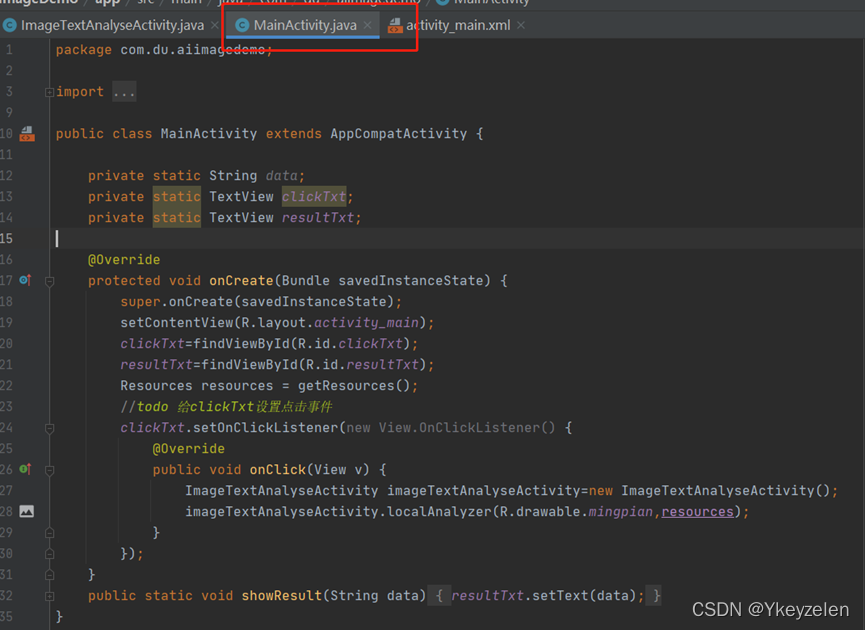Click the onCreate method name on line 17

tap(241, 280)
